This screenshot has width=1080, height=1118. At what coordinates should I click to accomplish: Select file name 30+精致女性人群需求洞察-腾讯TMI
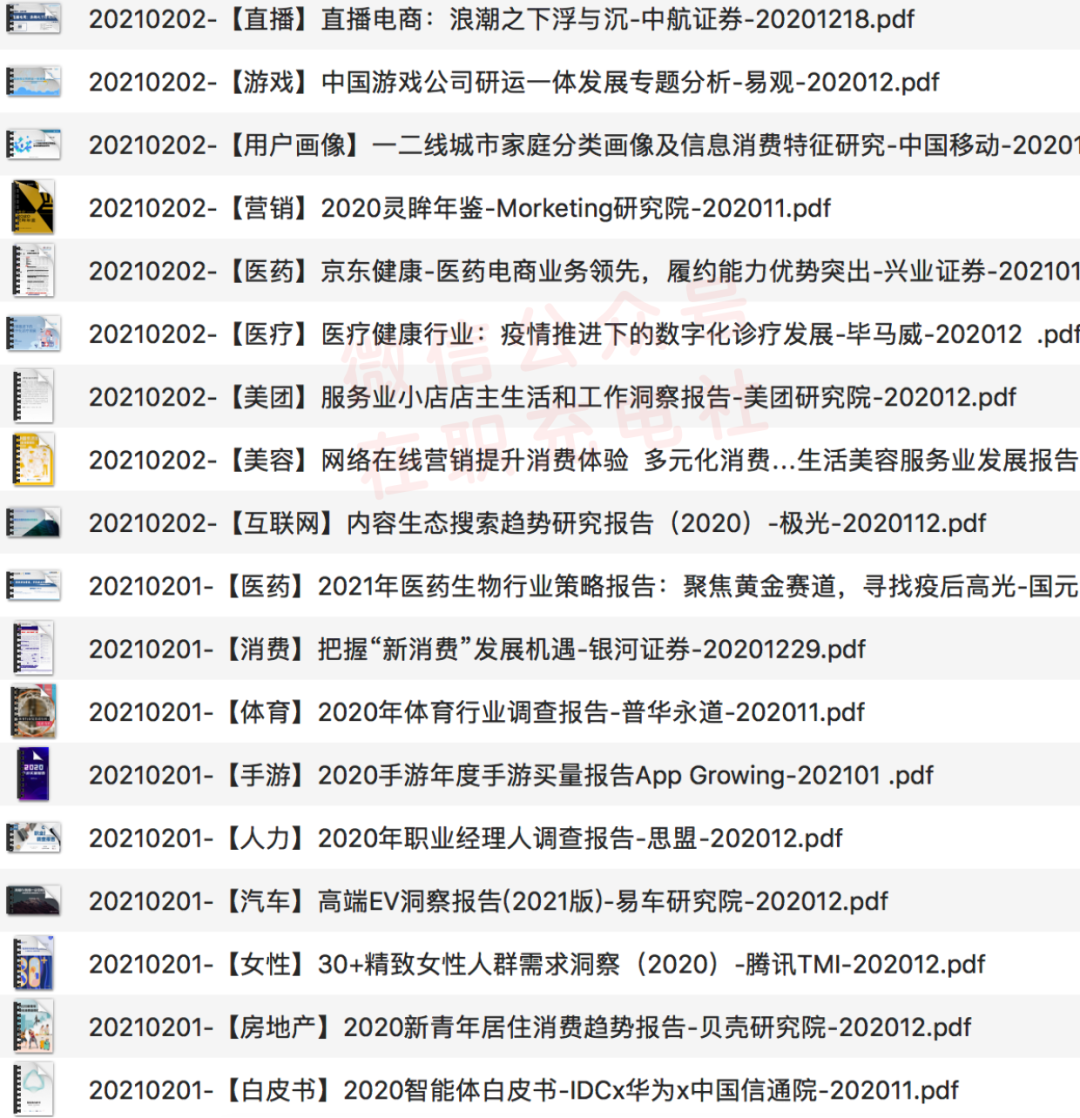(537, 964)
